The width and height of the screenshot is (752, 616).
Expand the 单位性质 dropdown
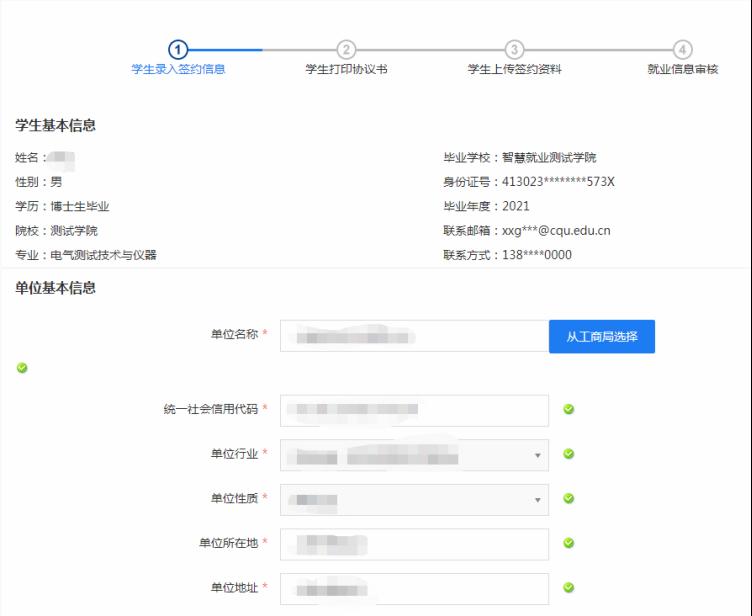414,499
